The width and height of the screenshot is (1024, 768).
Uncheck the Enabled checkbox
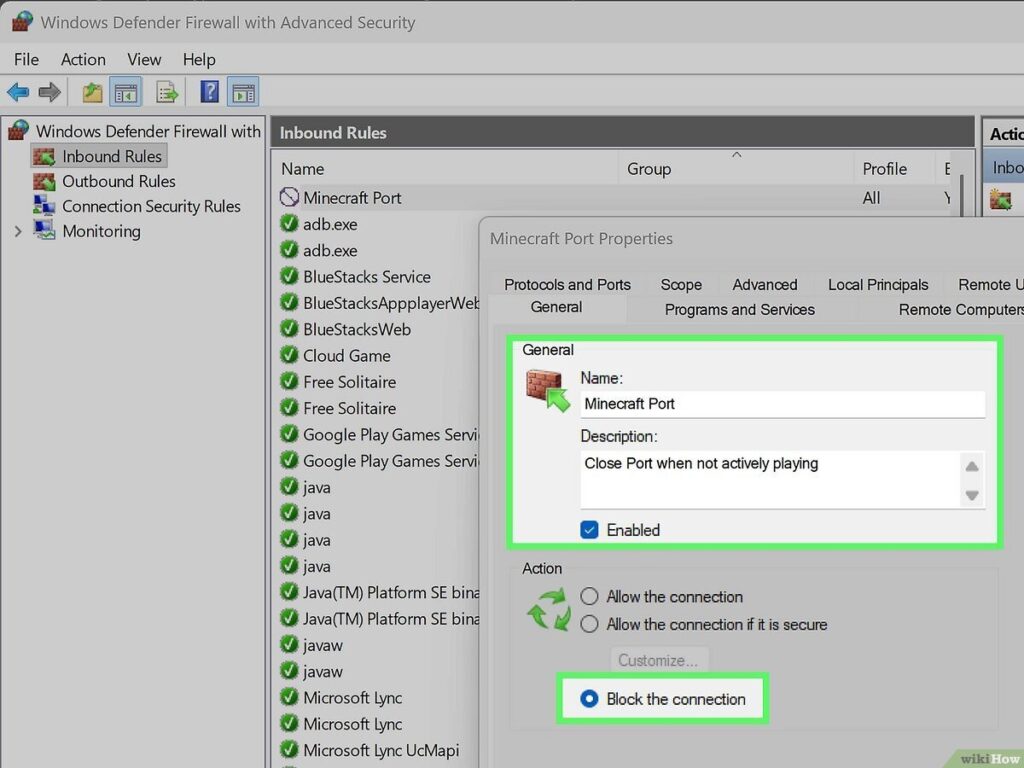tap(589, 530)
